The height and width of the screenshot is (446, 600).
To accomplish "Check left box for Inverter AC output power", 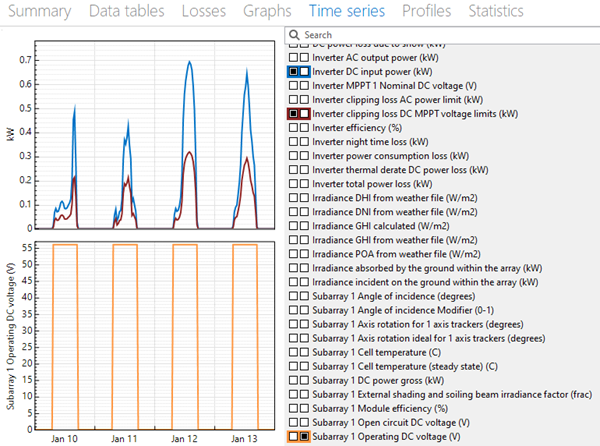I will (x=293, y=58).
